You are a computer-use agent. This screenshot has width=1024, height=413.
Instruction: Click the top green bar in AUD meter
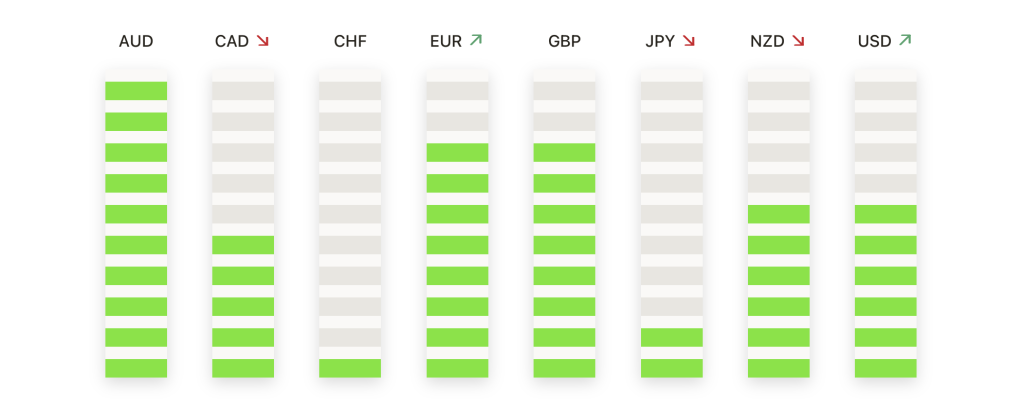pyautogui.click(x=136, y=91)
